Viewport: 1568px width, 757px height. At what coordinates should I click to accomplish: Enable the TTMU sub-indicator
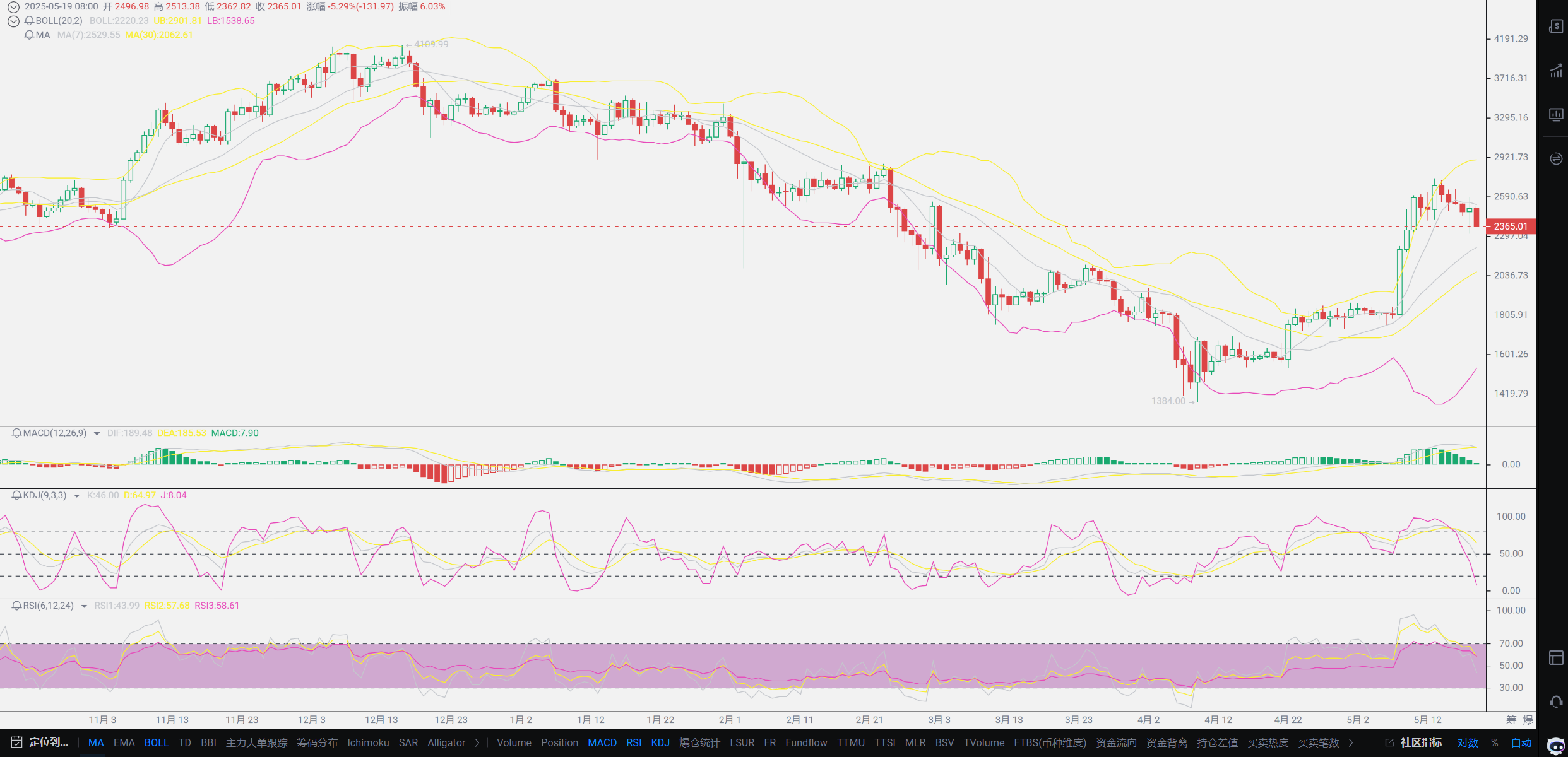pos(851,743)
